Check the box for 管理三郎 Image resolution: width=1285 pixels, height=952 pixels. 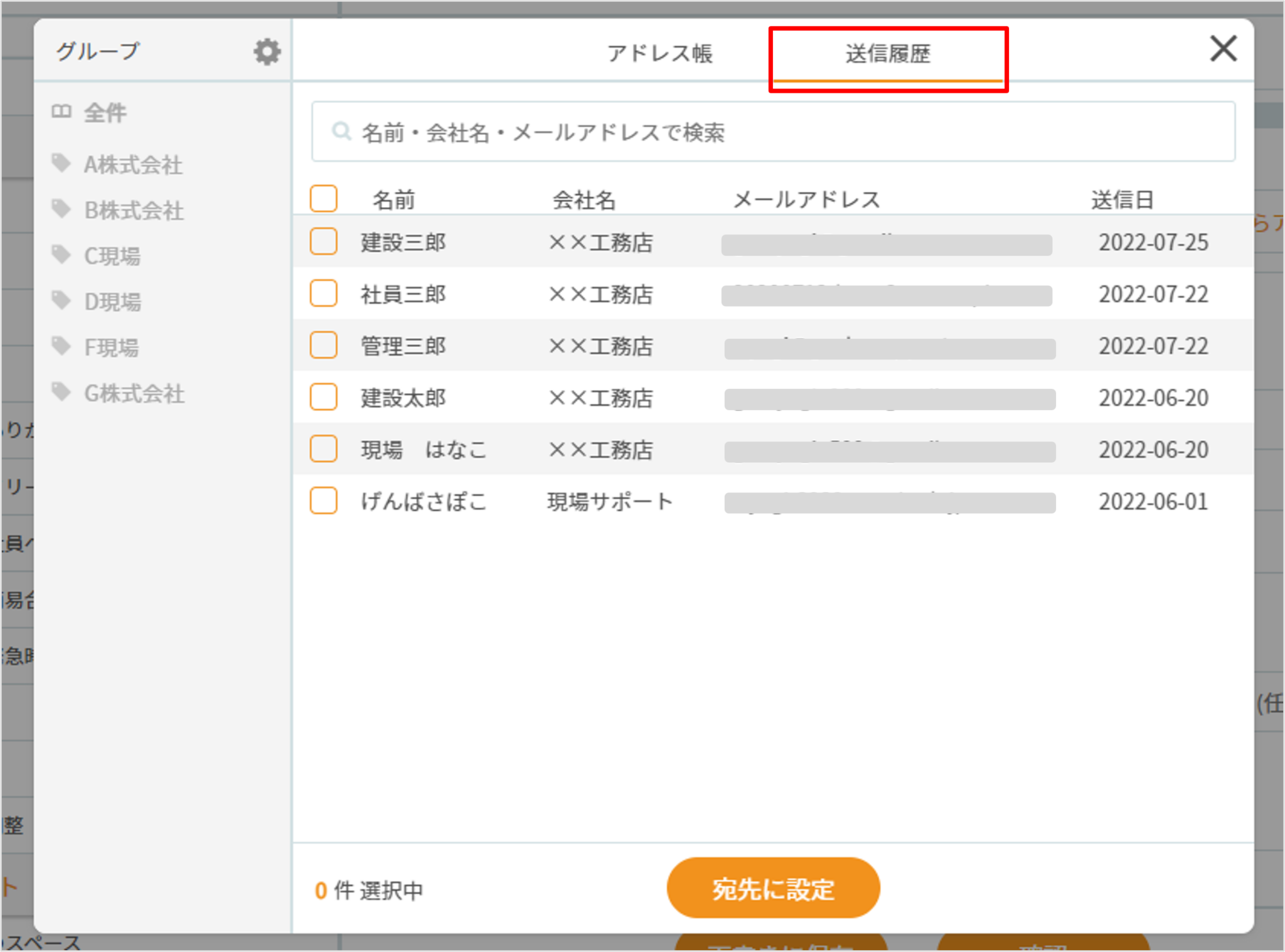324,345
